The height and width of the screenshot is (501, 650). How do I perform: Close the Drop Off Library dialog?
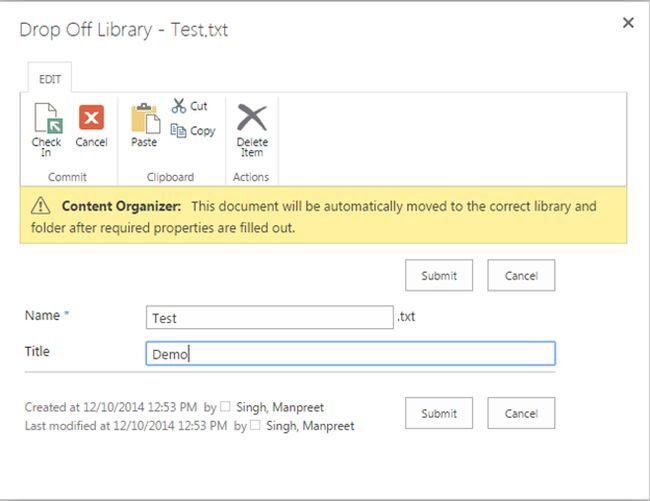coord(628,23)
